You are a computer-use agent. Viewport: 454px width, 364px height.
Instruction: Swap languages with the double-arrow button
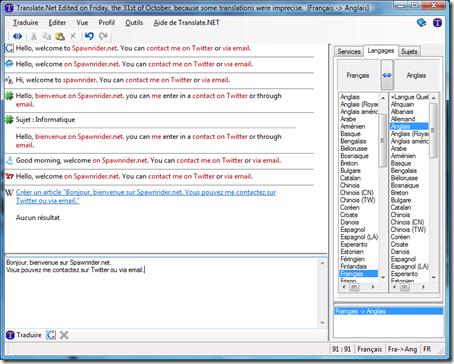pyautogui.click(x=387, y=75)
